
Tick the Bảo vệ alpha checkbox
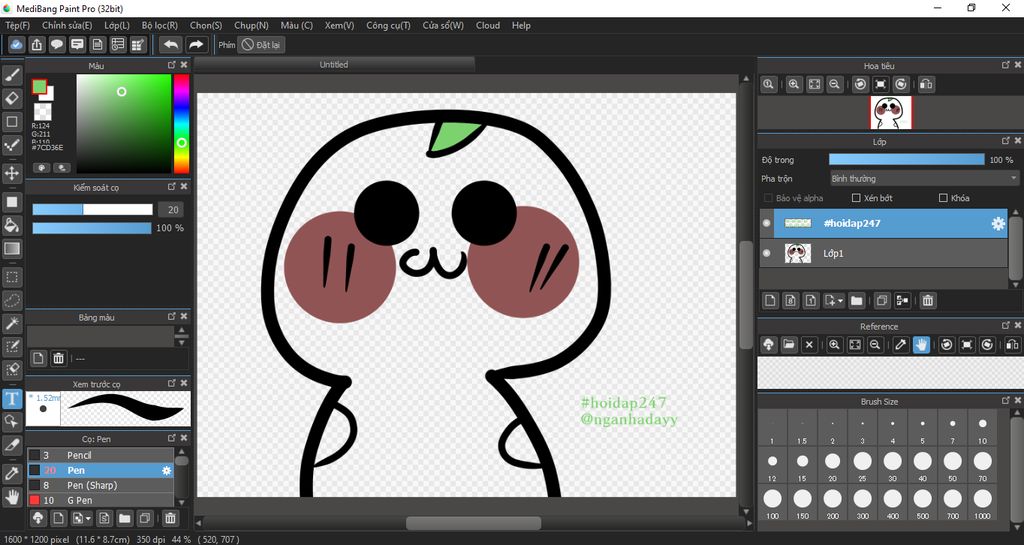coord(768,198)
